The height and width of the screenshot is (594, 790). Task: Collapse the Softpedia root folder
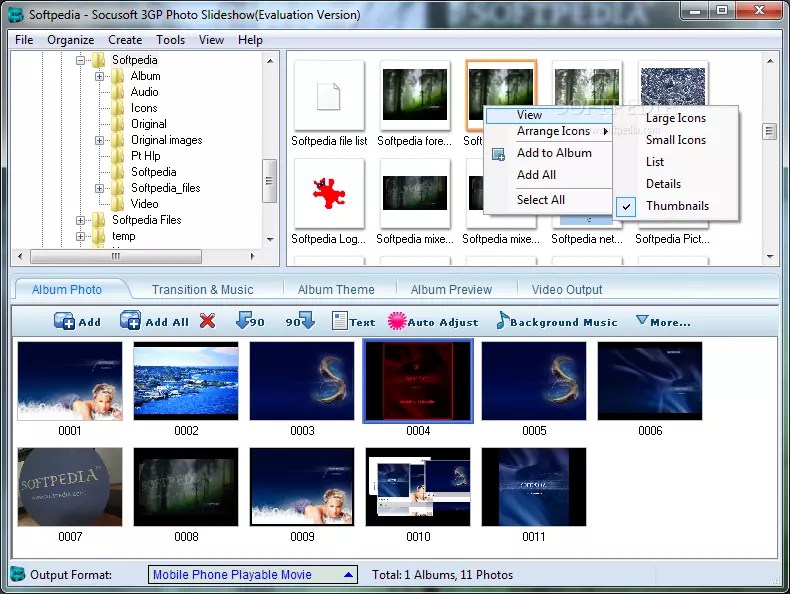click(x=80, y=60)
